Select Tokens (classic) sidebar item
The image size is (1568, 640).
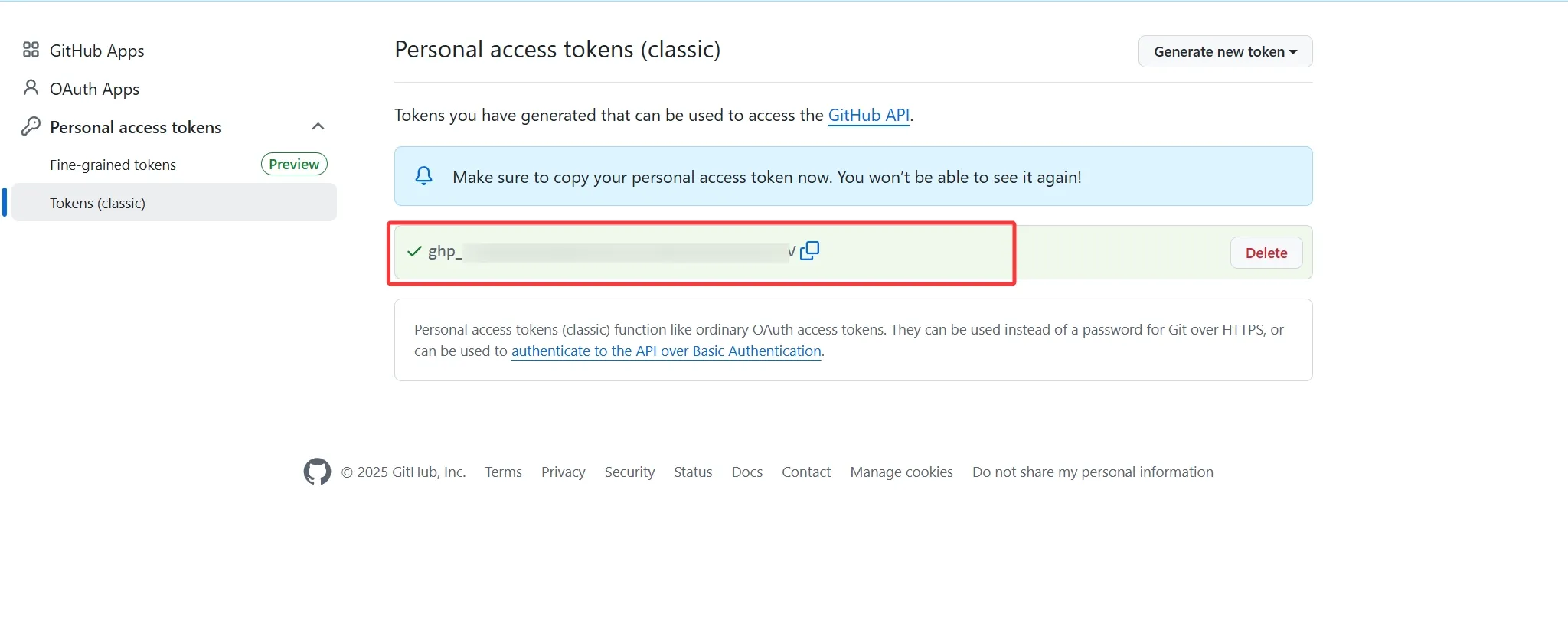point(97,203)
